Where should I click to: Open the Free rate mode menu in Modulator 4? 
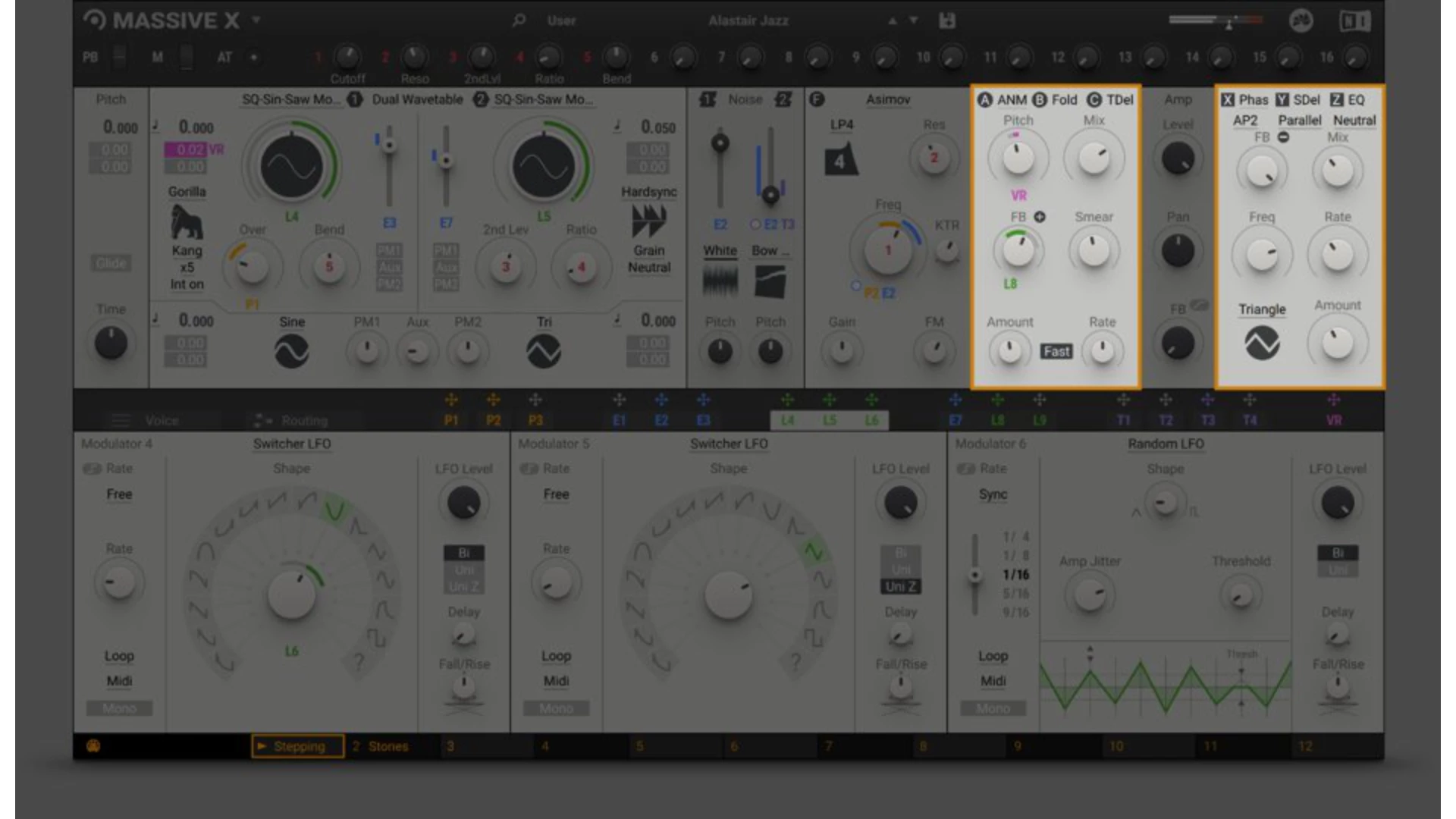click(119, 494)
